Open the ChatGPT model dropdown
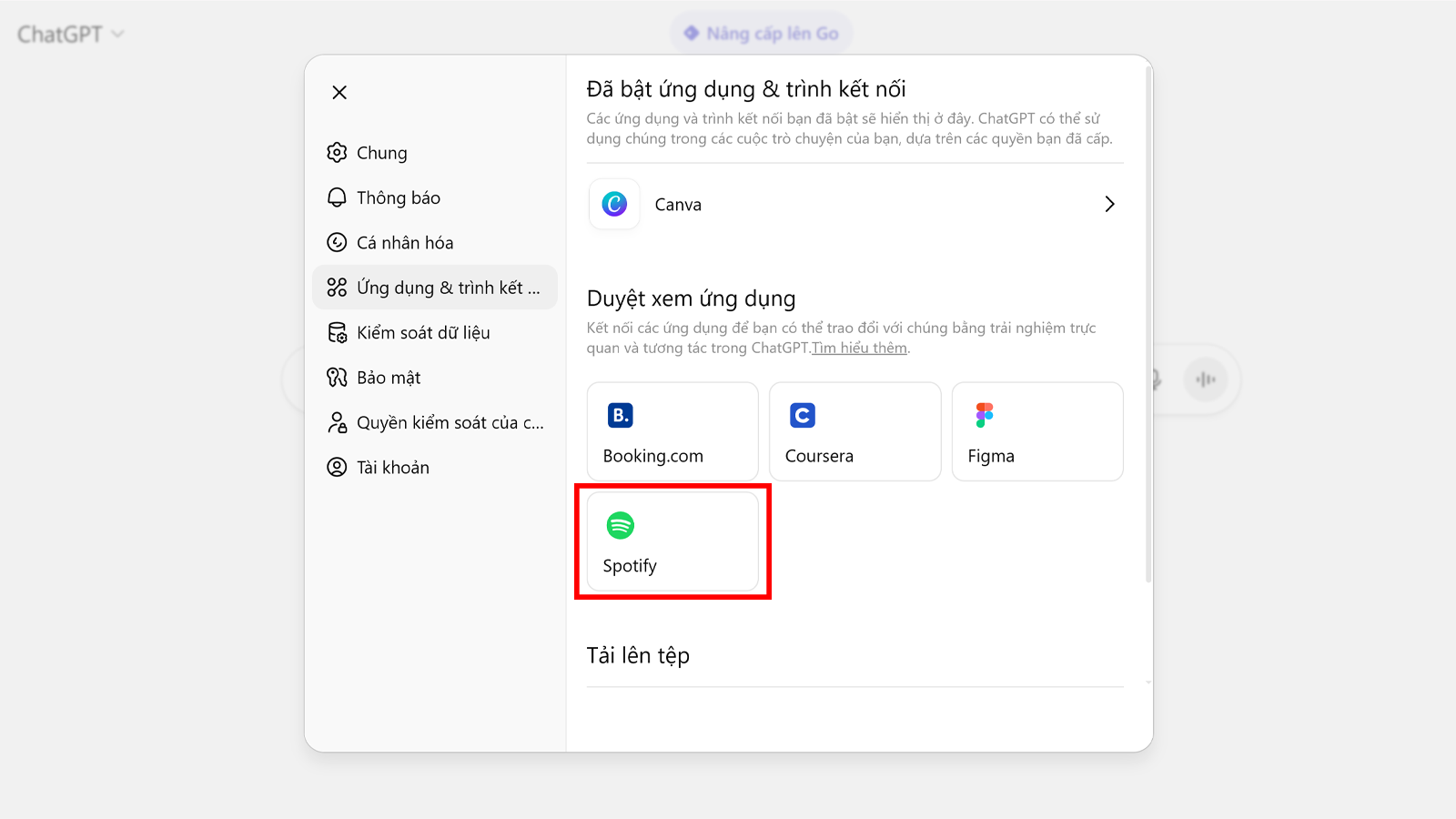This screenshot has width=1456, height=819. pos(71,35)
